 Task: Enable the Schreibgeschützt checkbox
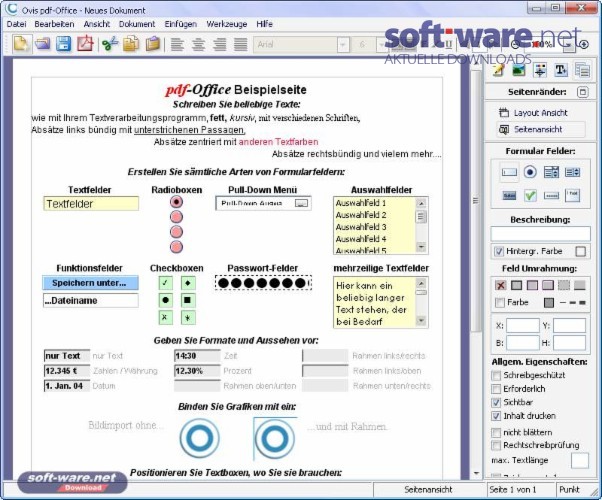(x=496, y=375)
